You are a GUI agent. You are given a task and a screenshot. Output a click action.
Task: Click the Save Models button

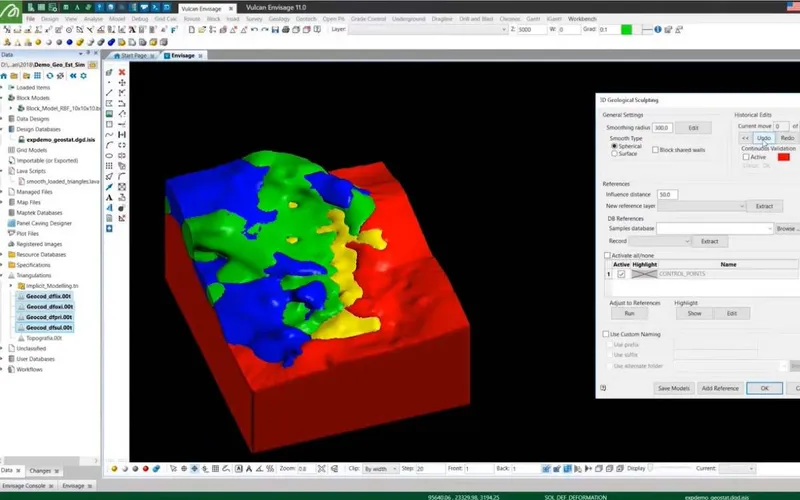click(673, 388)
